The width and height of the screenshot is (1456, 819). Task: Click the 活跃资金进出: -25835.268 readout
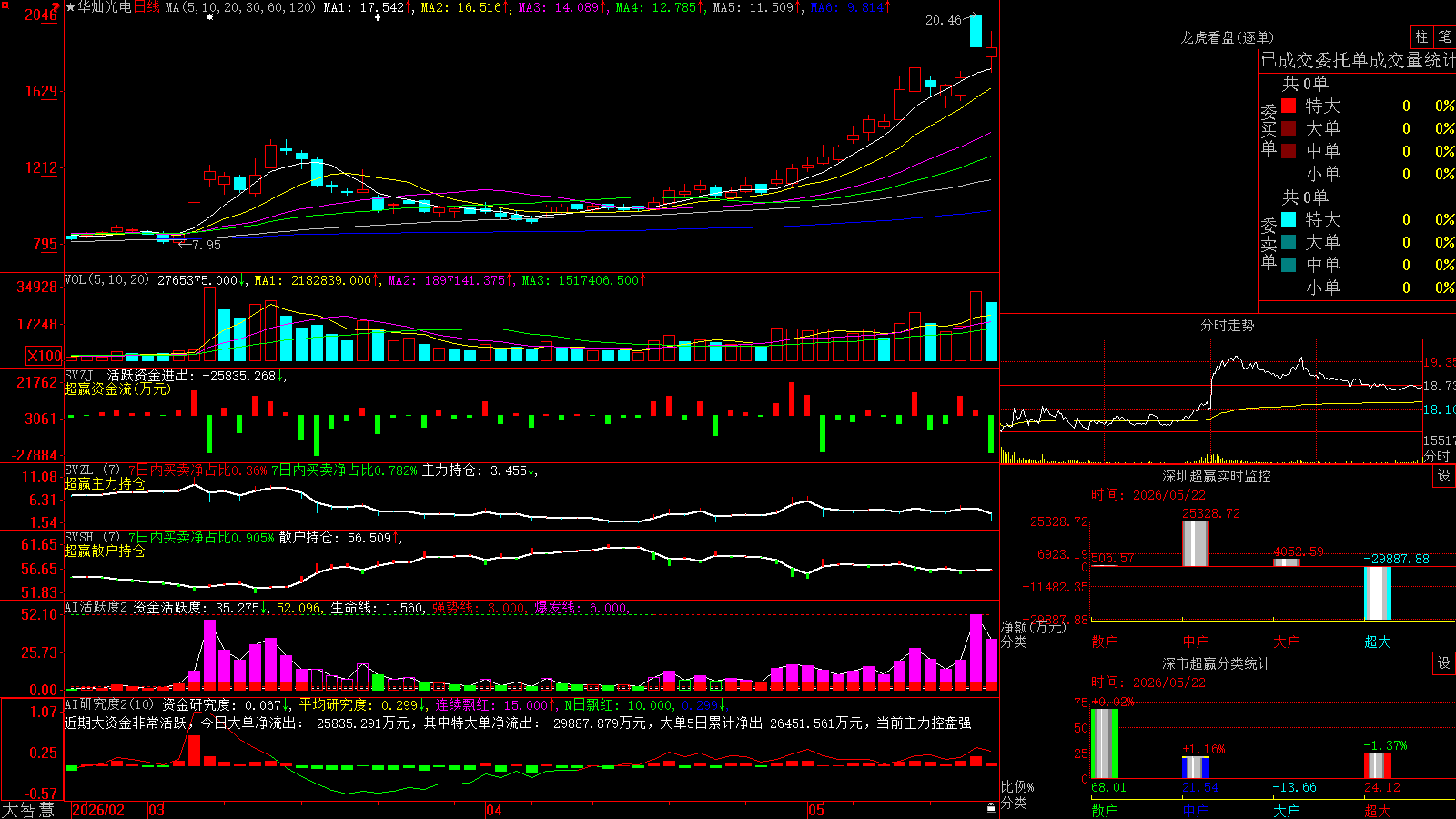[191, 376]
